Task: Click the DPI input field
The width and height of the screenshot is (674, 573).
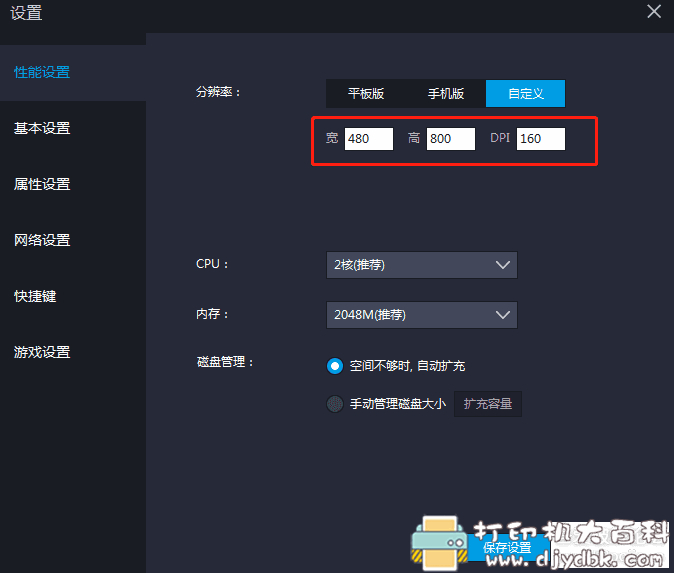Action: [541, 139]
